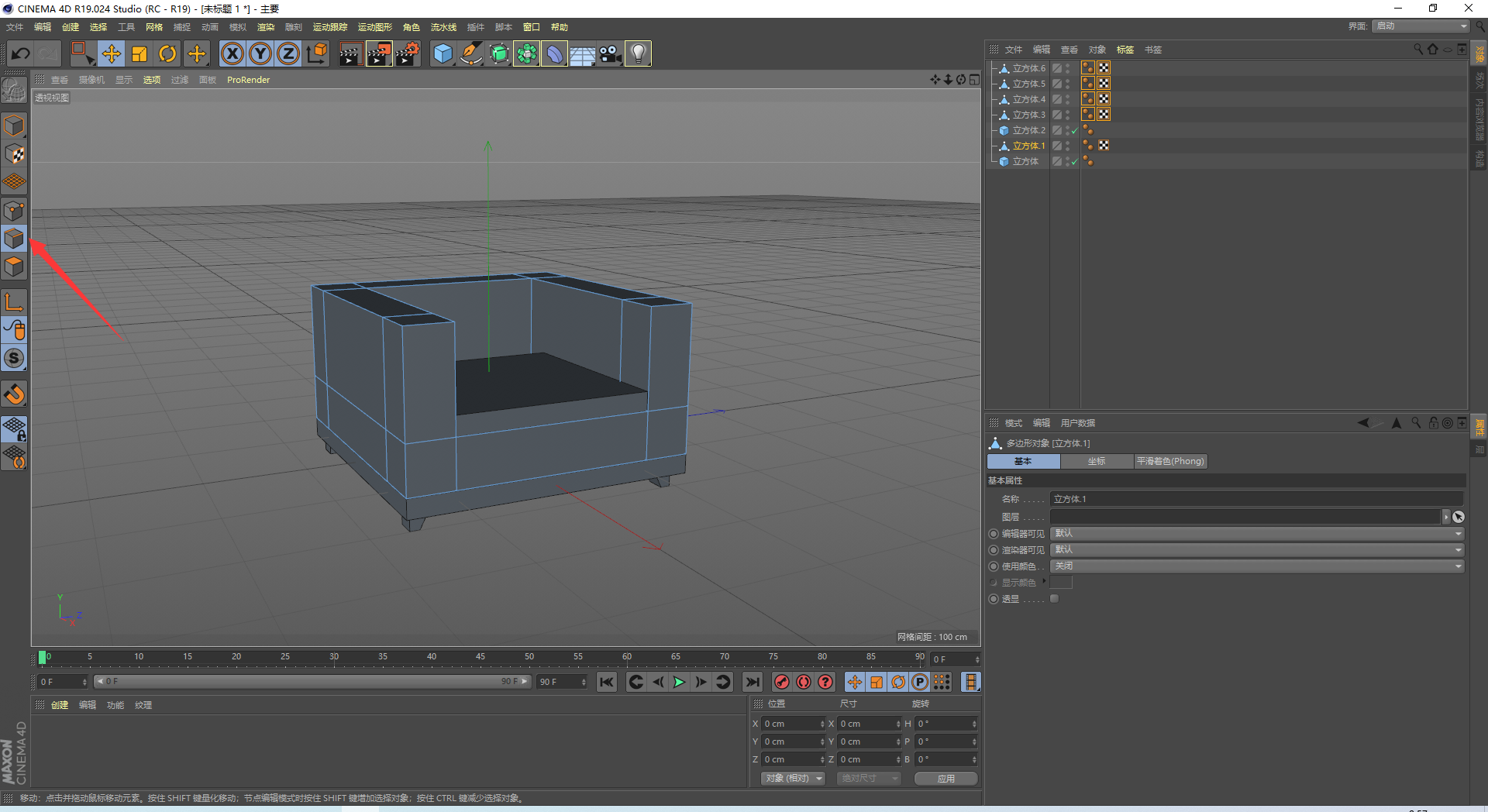This screenshot has height=812, width=1488.
Task: Click the animation circle beside 渲染器可见
Action: pos(994,550)
